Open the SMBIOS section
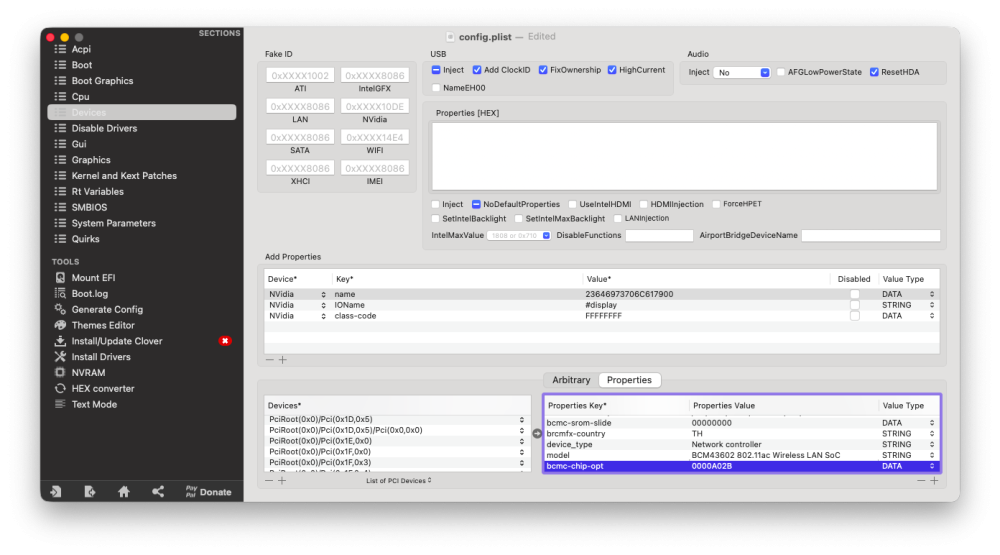The height and width of the screenshot is (555, 1000). pyautogui.click(x=89, y=207)
